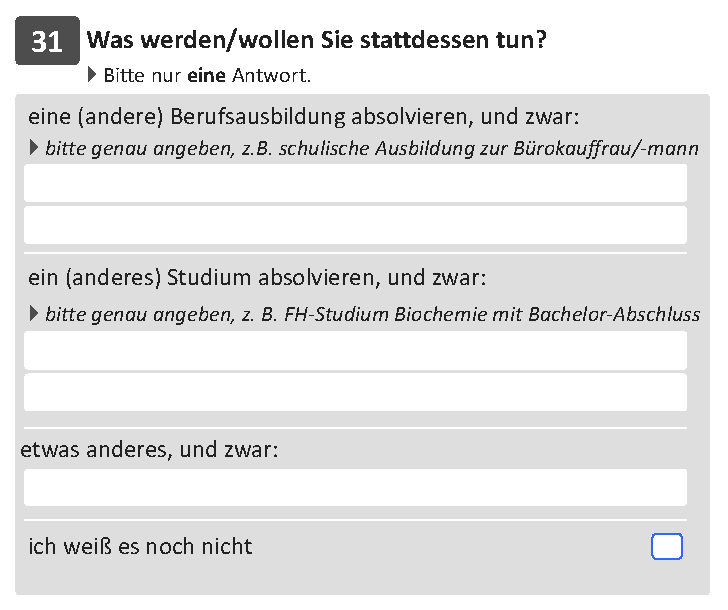The width and height of the screenshot is (728, 610).
Task: Click the separator line above "etwas anderes"
Action: coord(355,428)
